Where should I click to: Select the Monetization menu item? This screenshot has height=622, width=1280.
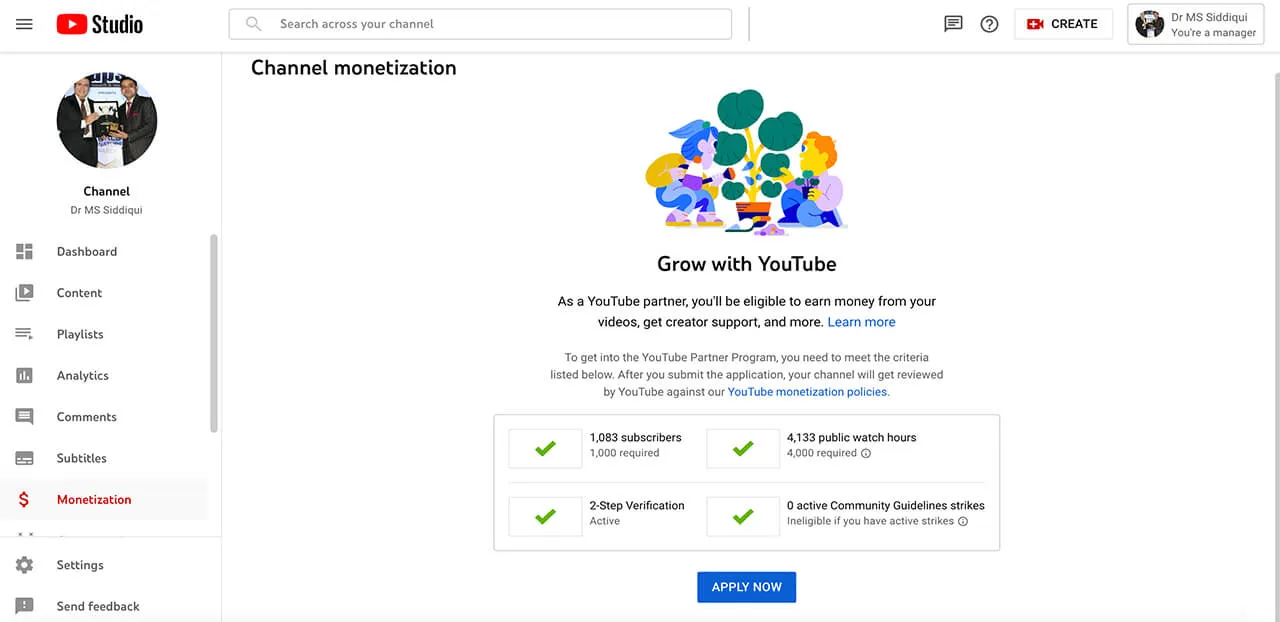pos(104,500)
